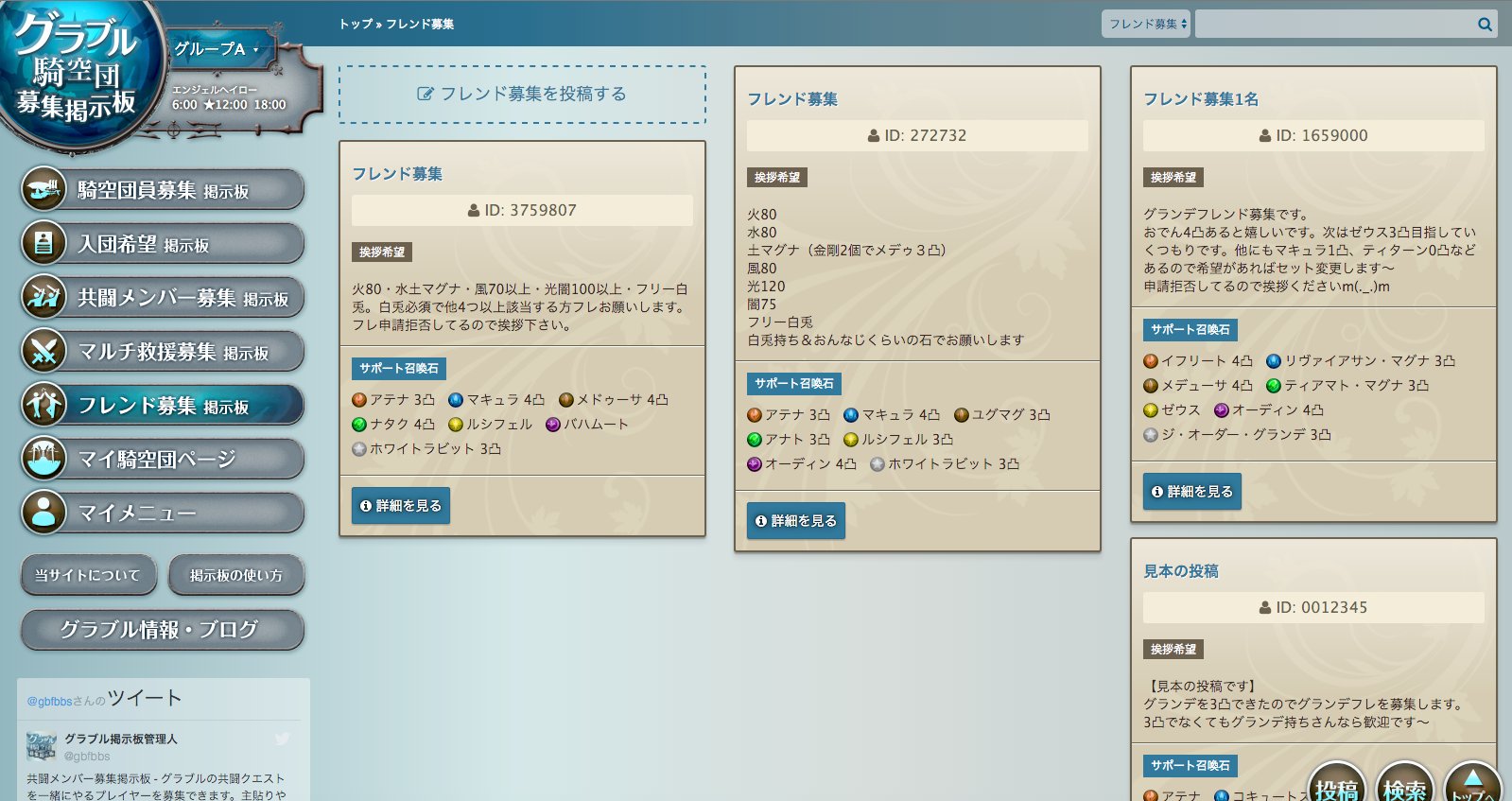Click wind orb icon next to アナト 3凸
Image resolution: width=1512 pixels, height=801 pixels.
(755, 440)
